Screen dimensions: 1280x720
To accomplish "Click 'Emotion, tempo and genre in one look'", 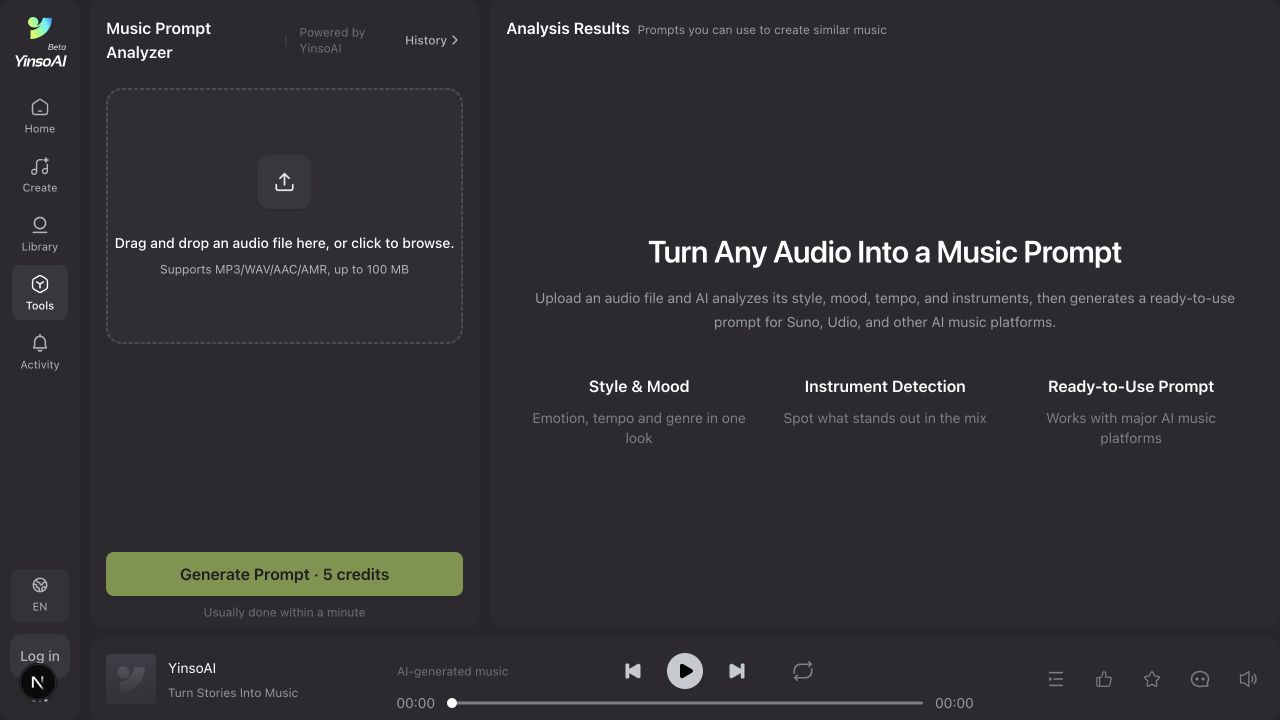I will (x=639, y=428).
